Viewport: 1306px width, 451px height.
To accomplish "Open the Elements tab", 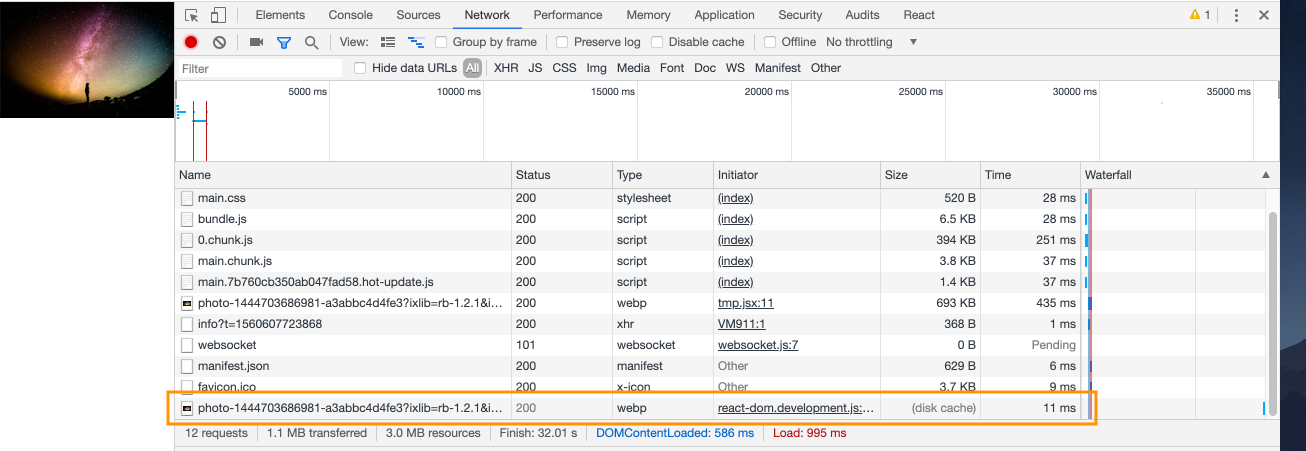I will point(279,15).
